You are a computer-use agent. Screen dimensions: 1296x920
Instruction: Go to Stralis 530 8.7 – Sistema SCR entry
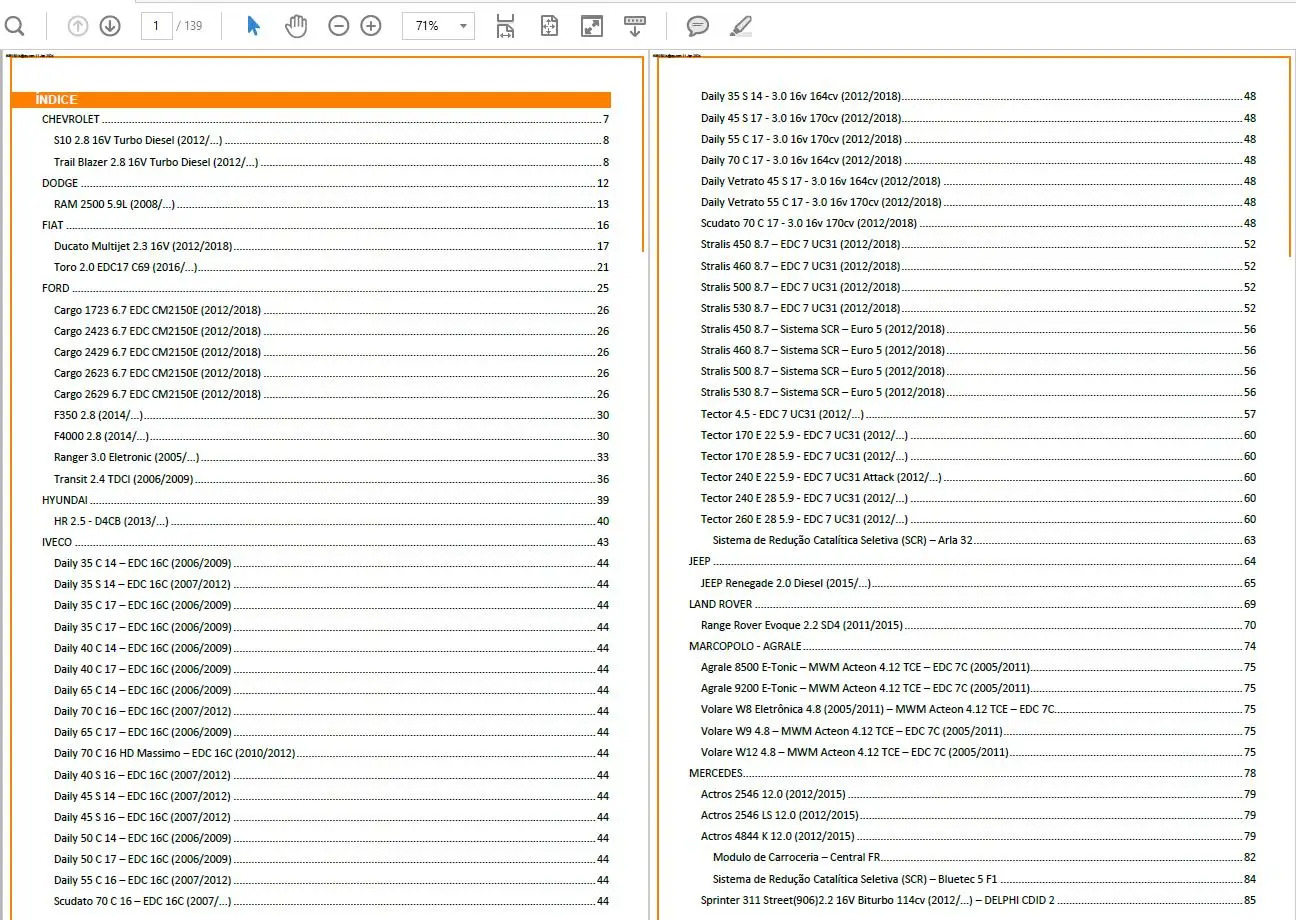tap(978, 392)
